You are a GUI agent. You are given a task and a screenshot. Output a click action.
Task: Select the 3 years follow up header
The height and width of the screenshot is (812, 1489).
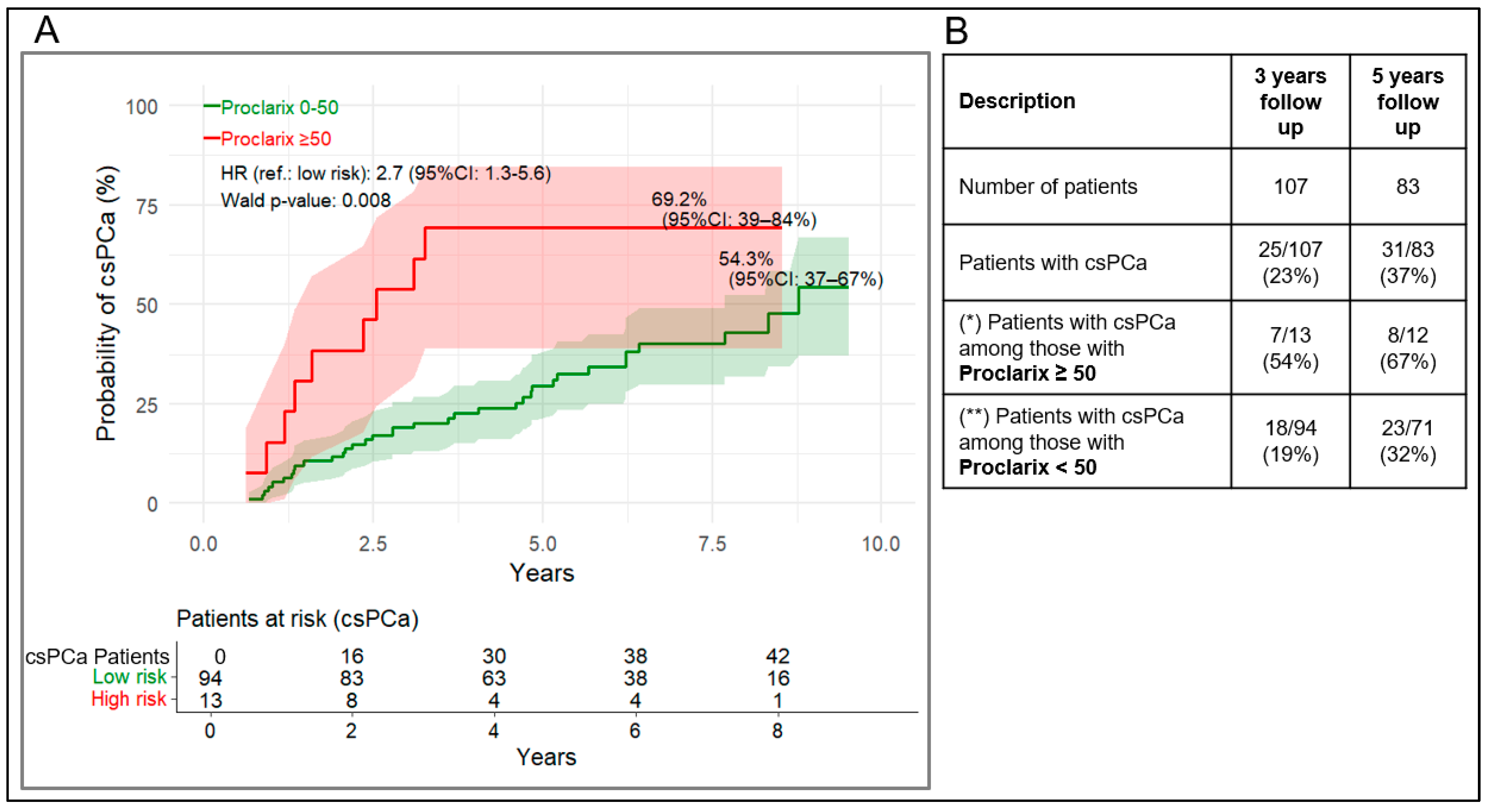click(x=1290, y=102)
